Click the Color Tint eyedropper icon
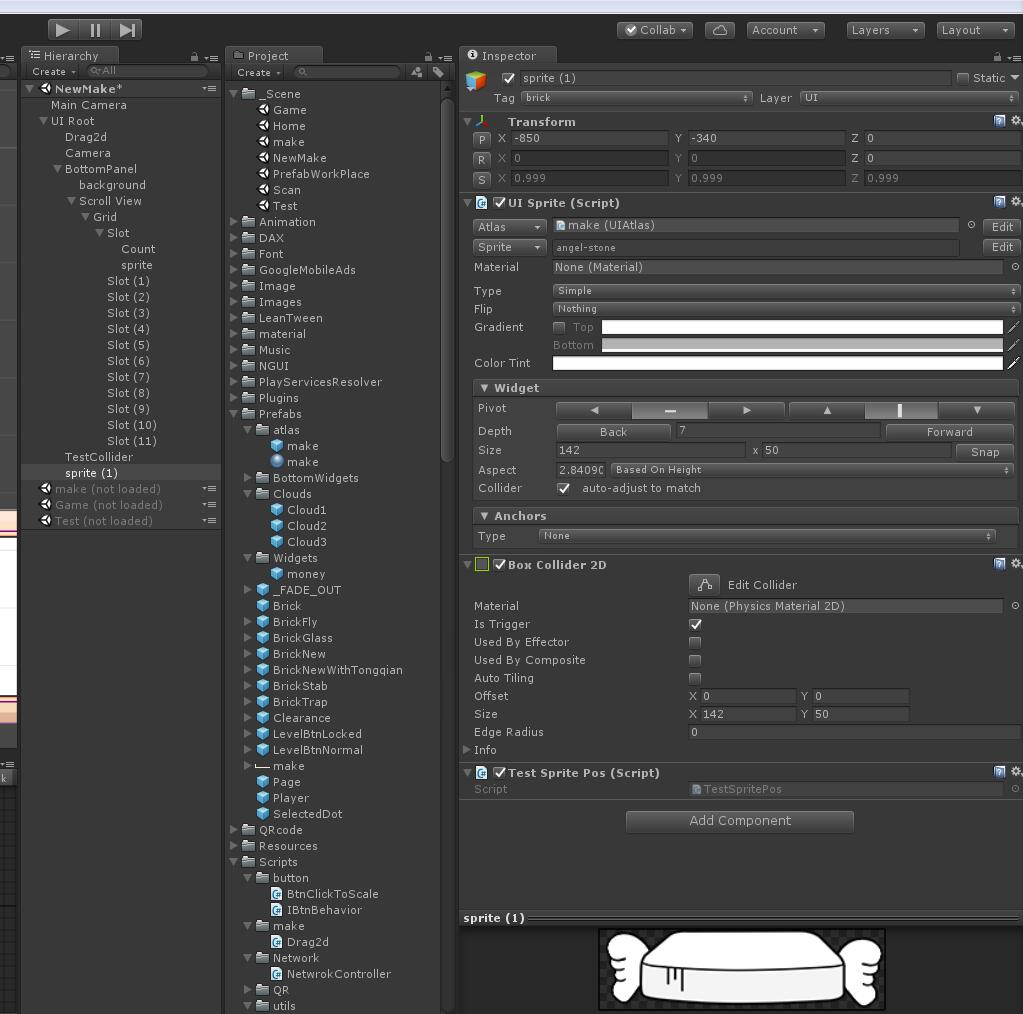The width and height of the screenshot is (1023, 1014). click(1013, 363)
